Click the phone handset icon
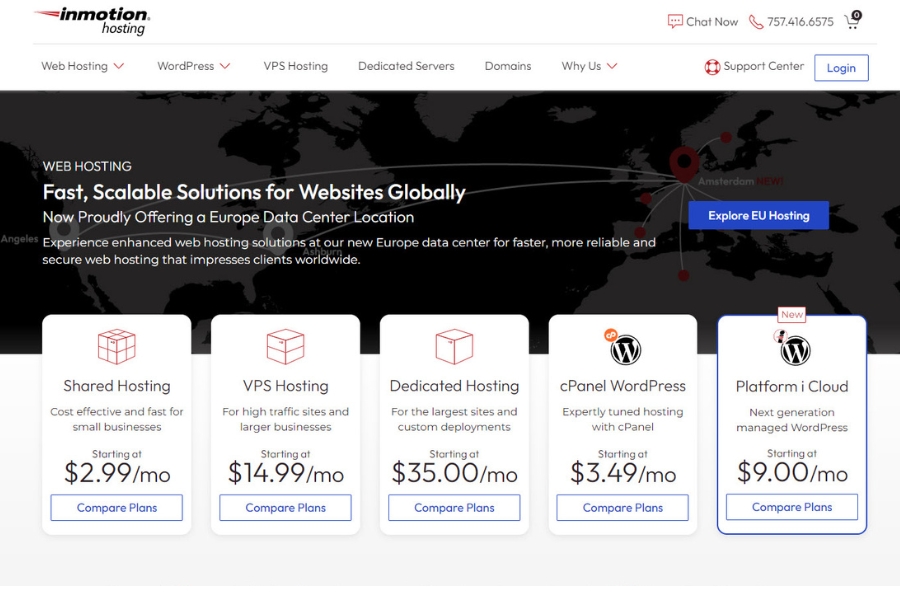Screen dimensions: 900x600 pos(756,22)
